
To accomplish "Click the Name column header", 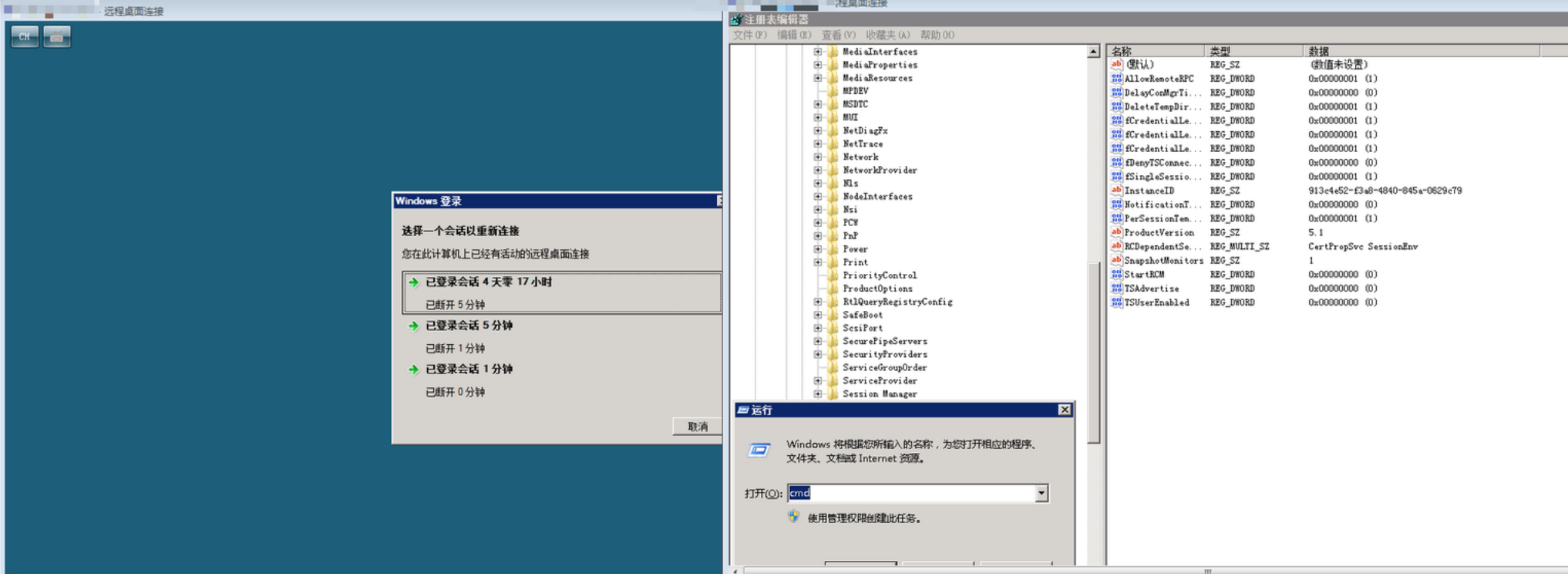I will pyautogui.click(x=1155, y=51).
